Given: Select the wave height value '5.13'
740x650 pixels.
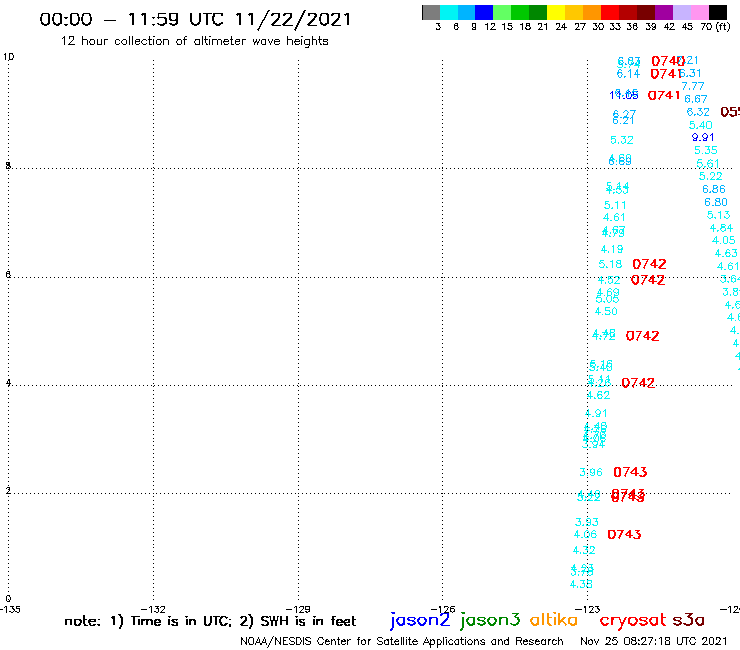Looking at the screenshot, I should coord(718,215).
